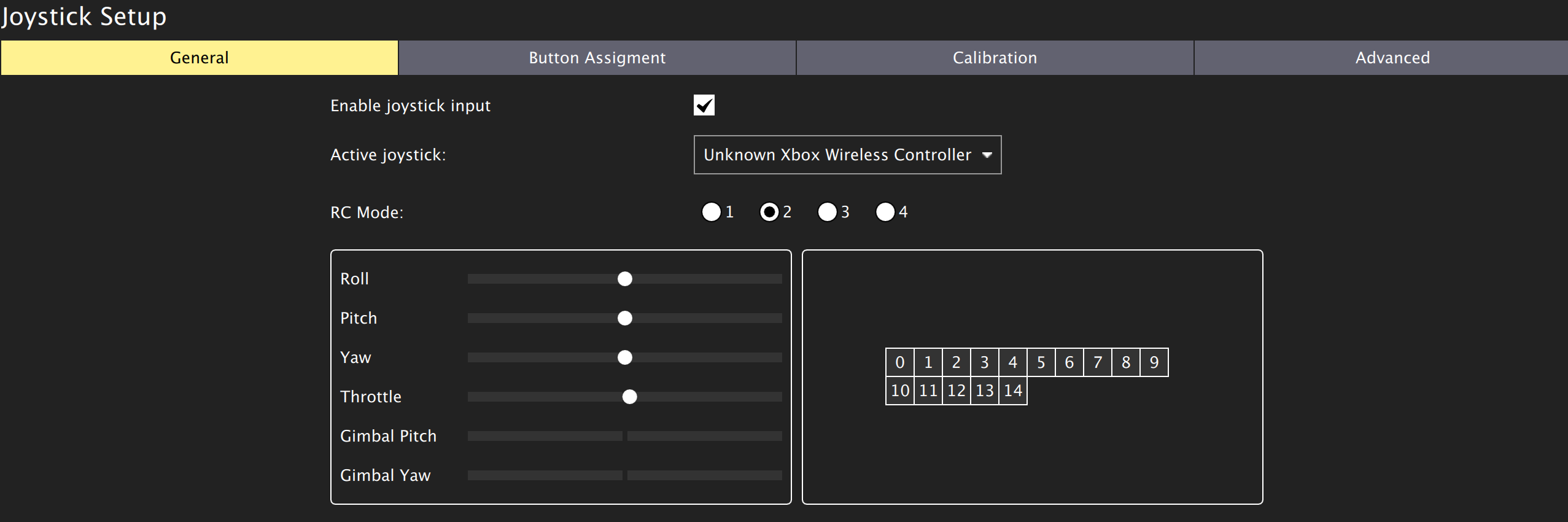The height and width of the screenshot is (522, 1568).
Task: Click the Throttle axis slider handle
Action: pyautogui.click(x=630, y=397)
